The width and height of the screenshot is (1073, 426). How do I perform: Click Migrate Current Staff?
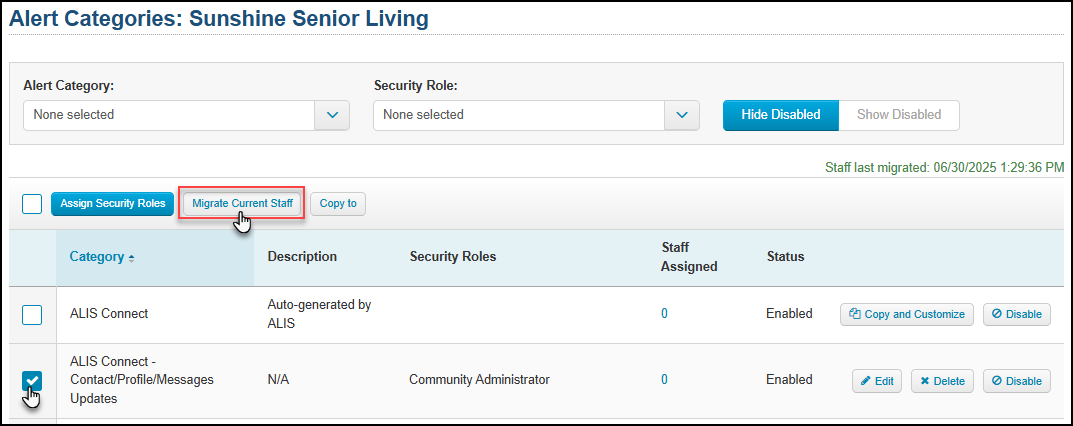242,204
